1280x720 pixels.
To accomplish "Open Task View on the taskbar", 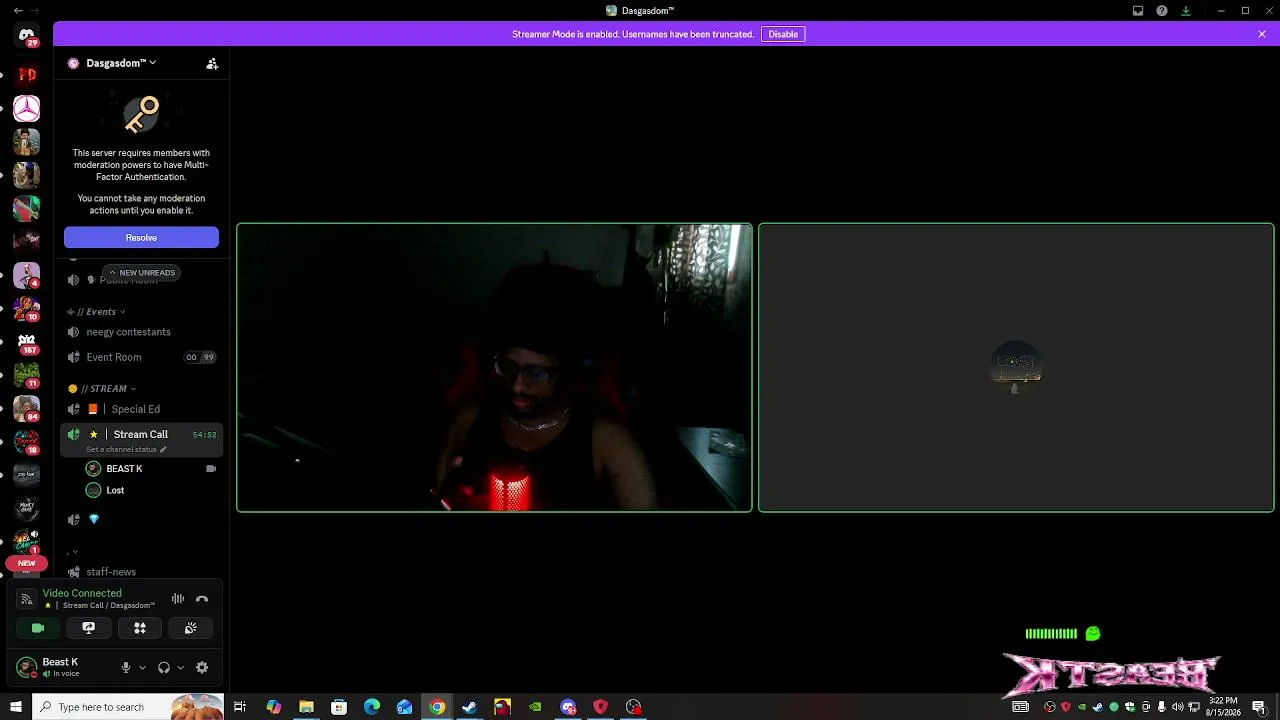I will click(240, 707).
